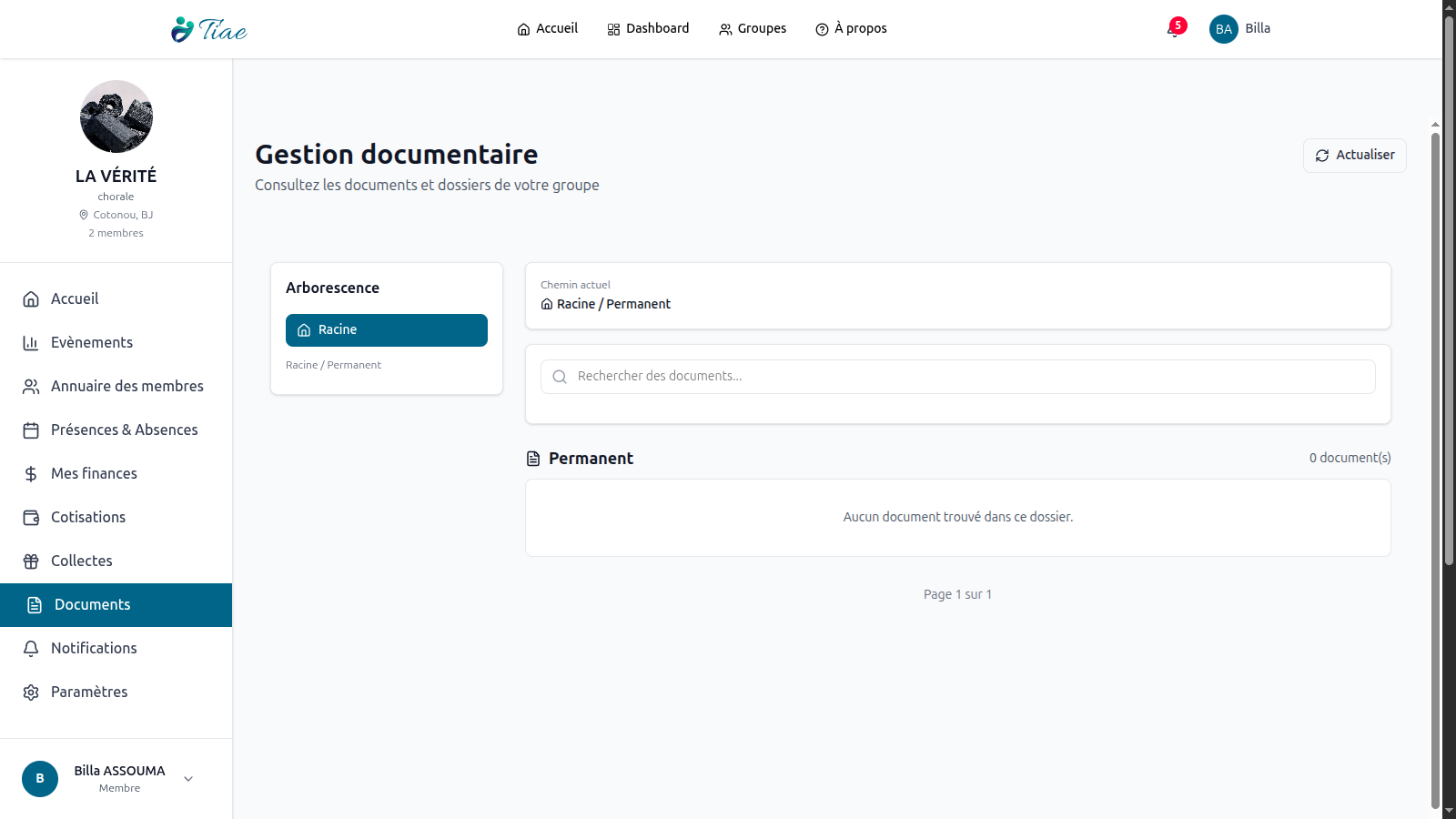Click the magnifier icon in search box
Viewport: 1456px width, 819px height.
click(560, 377)
